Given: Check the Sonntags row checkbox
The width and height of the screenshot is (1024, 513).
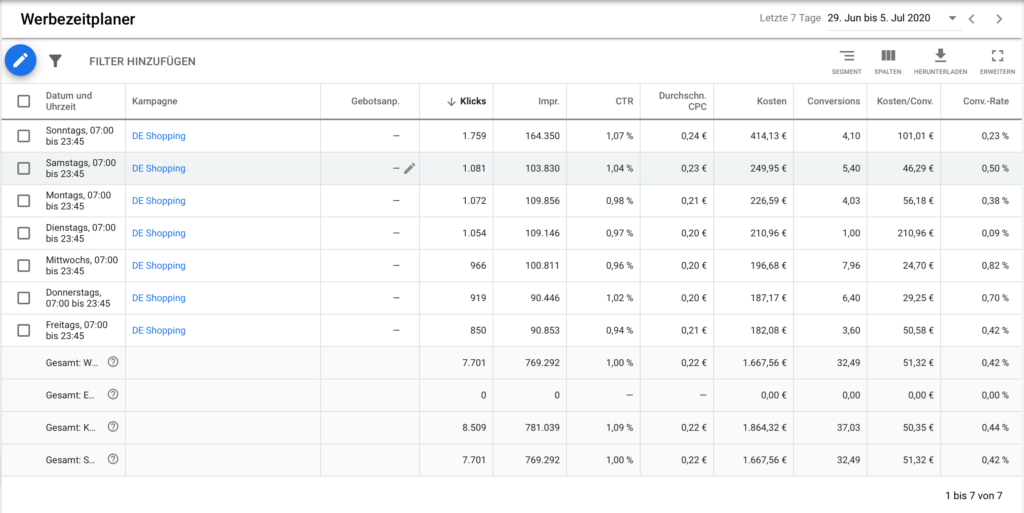Looking at the screenshot, I should click(24, 136).
